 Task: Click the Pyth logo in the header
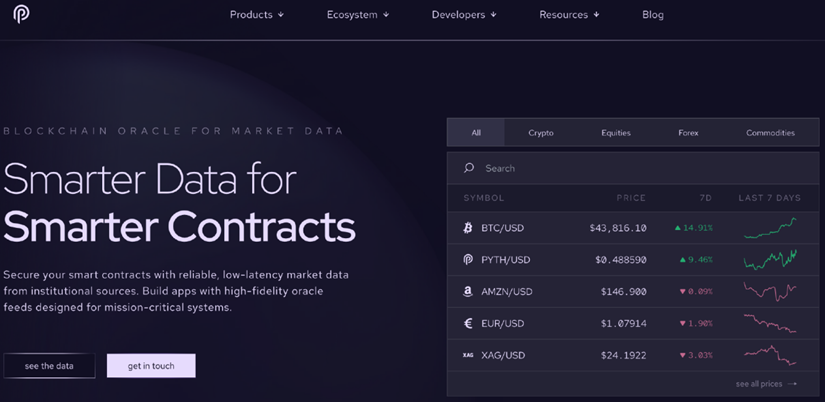(21, 14)
